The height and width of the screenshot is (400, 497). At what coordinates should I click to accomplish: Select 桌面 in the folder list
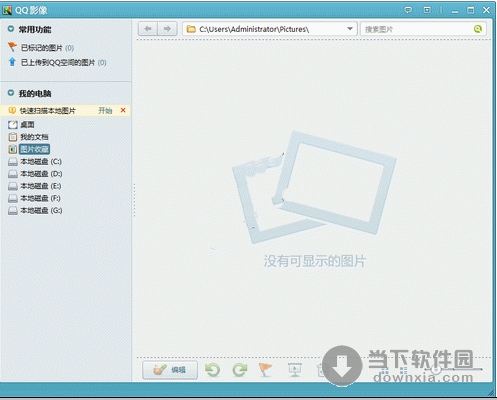click(27, 125)
